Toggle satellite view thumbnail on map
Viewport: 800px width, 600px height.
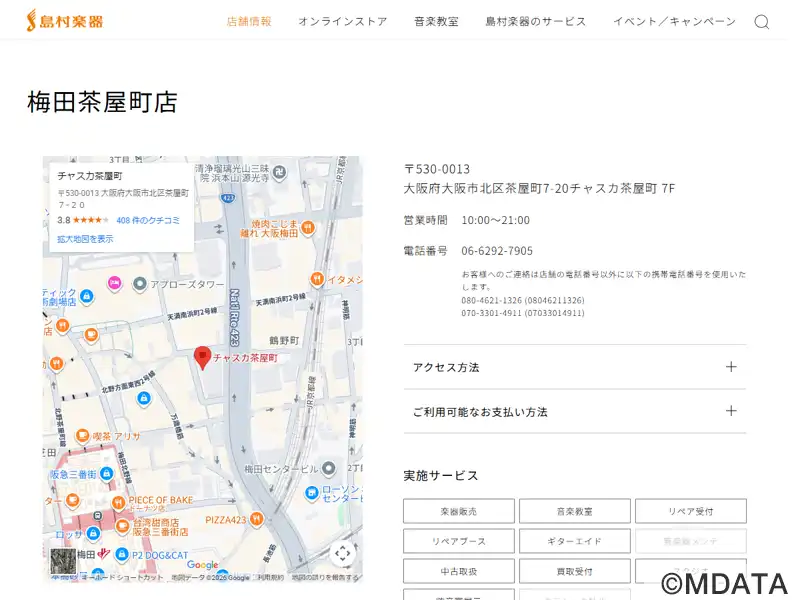click(64, 560)
